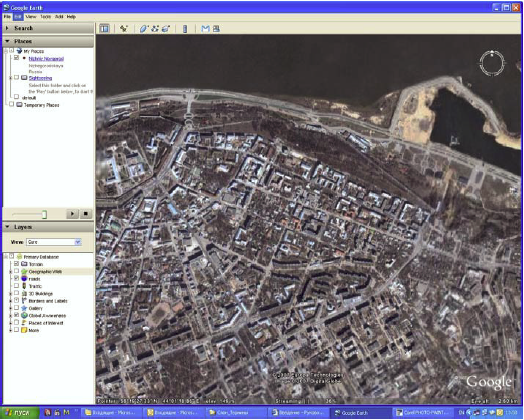Click the Global Awareness globe icon
The image size is (524, 420).
coord(24,315)
